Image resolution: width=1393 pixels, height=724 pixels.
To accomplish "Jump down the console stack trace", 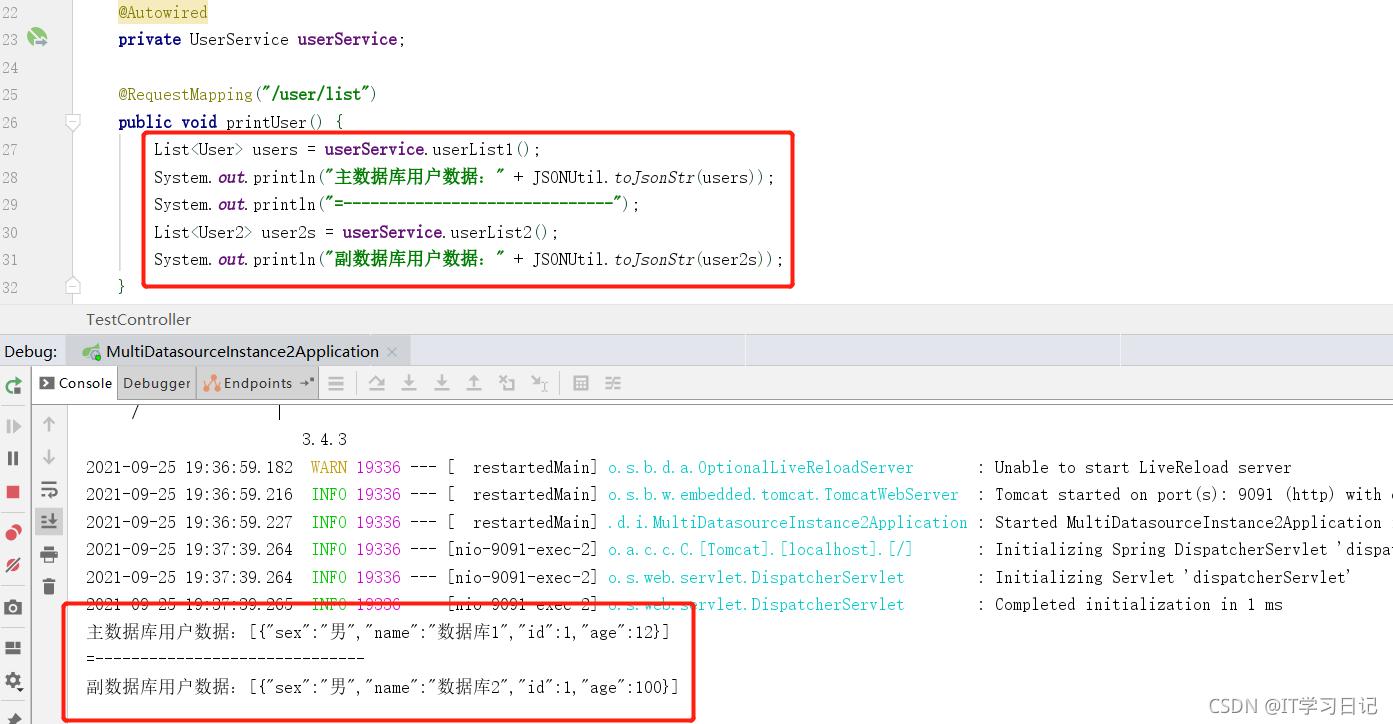I will click(49, 457).
